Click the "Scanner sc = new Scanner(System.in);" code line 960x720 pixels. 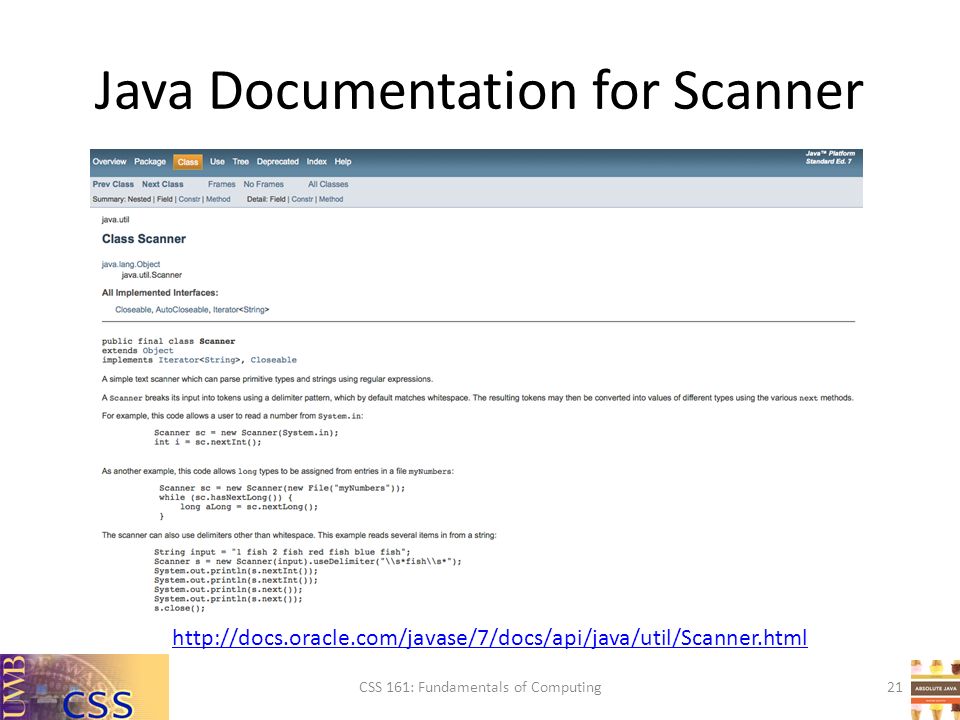pyautogui.click(x=246, y=433)
